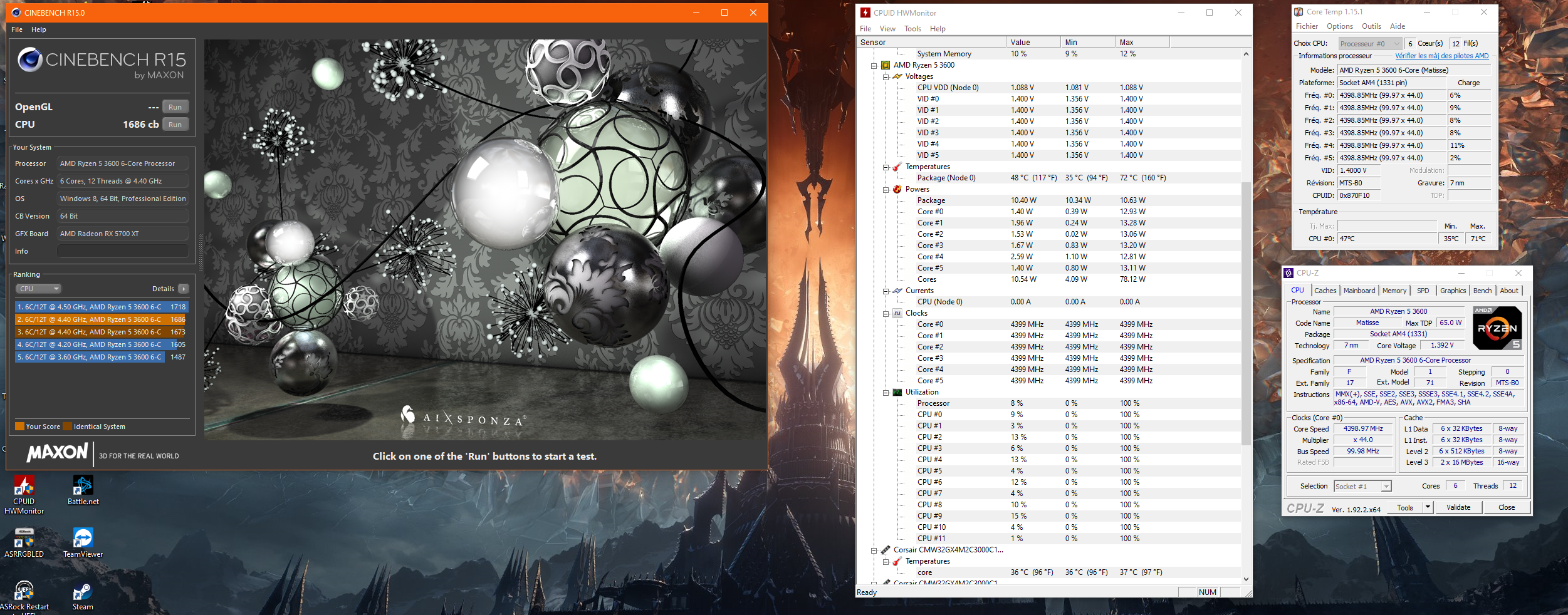Screen dimensions: 1568x615
Task: Click the Voltages lightning icon in HWMonitor
Action: (897, 76)
